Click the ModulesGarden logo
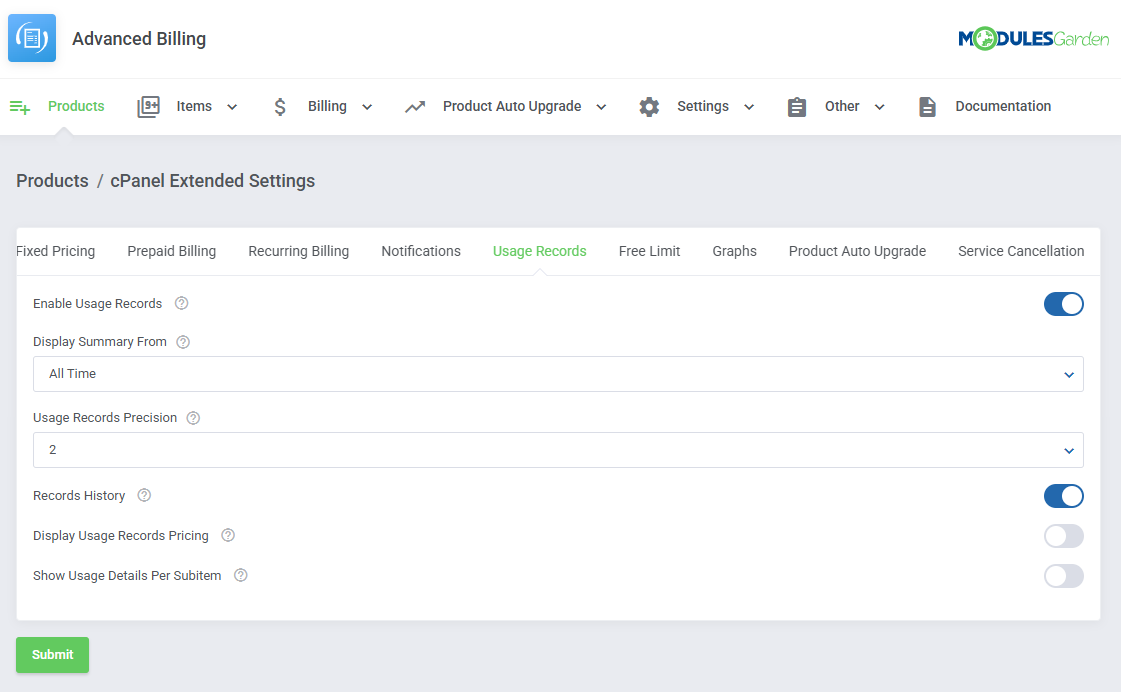The height and width of the screenshot is (692, 1121). pos(1033,39)
